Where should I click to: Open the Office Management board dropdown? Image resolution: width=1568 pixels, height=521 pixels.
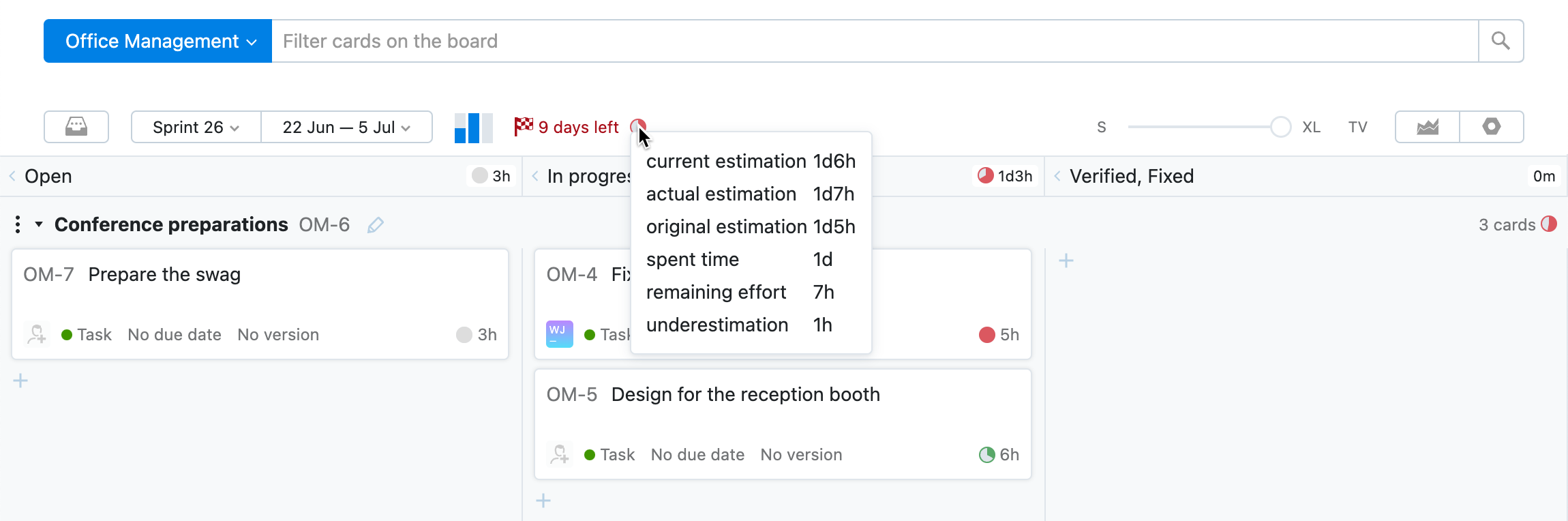pyautogui.click(x=158, y=41)
